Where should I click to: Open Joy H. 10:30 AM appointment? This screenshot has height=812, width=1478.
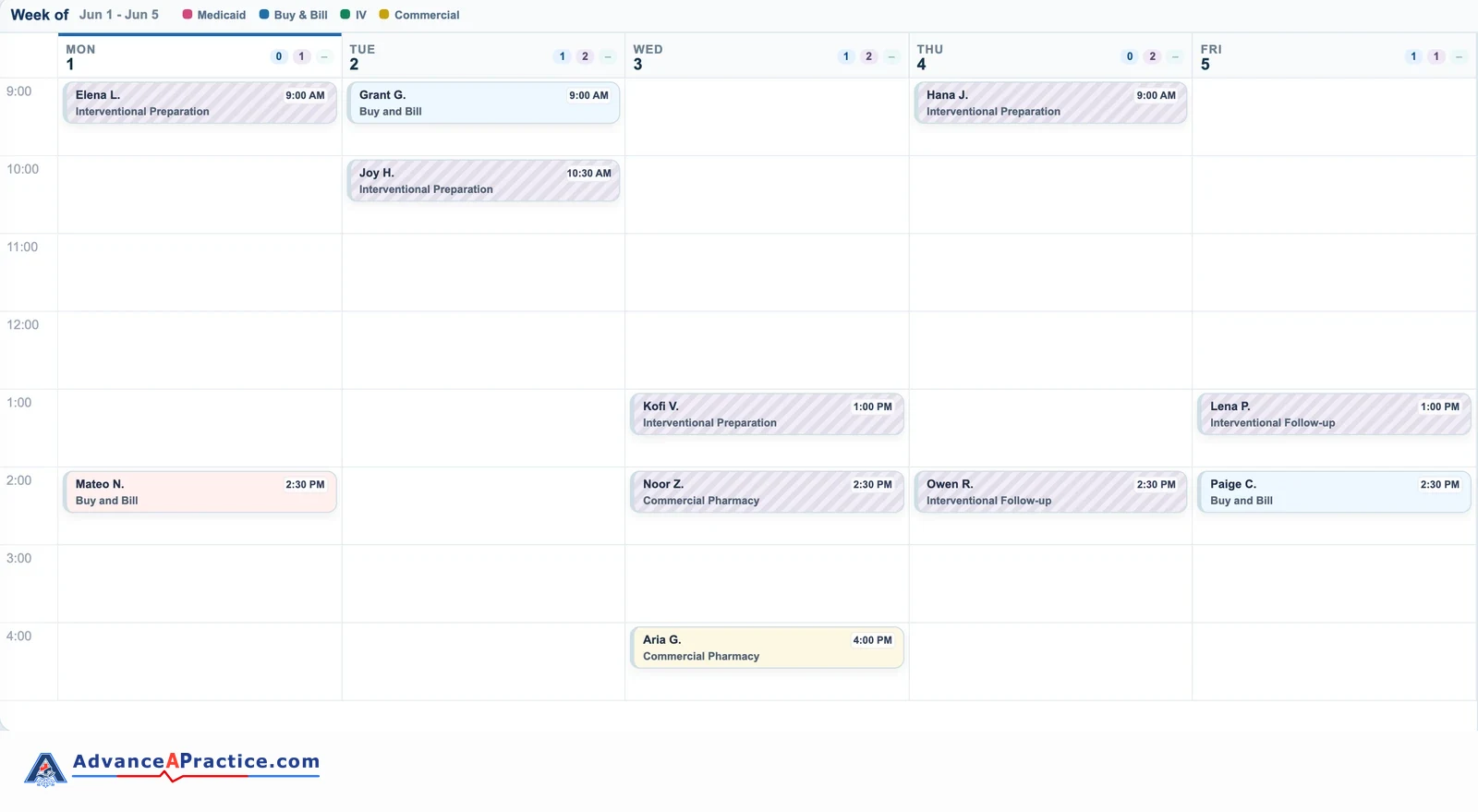pos(483,180)
